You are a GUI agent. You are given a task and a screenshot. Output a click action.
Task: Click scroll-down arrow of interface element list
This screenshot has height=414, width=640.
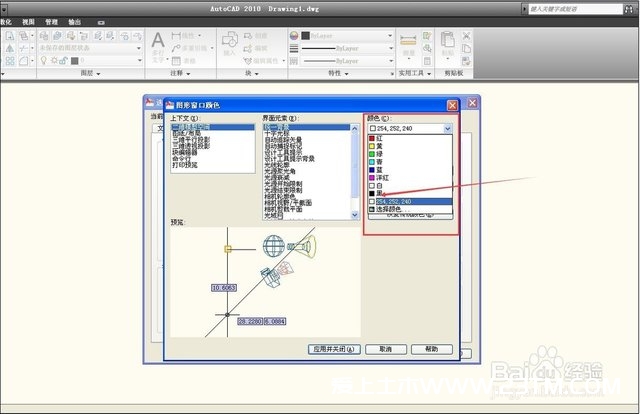click(355, 215)
